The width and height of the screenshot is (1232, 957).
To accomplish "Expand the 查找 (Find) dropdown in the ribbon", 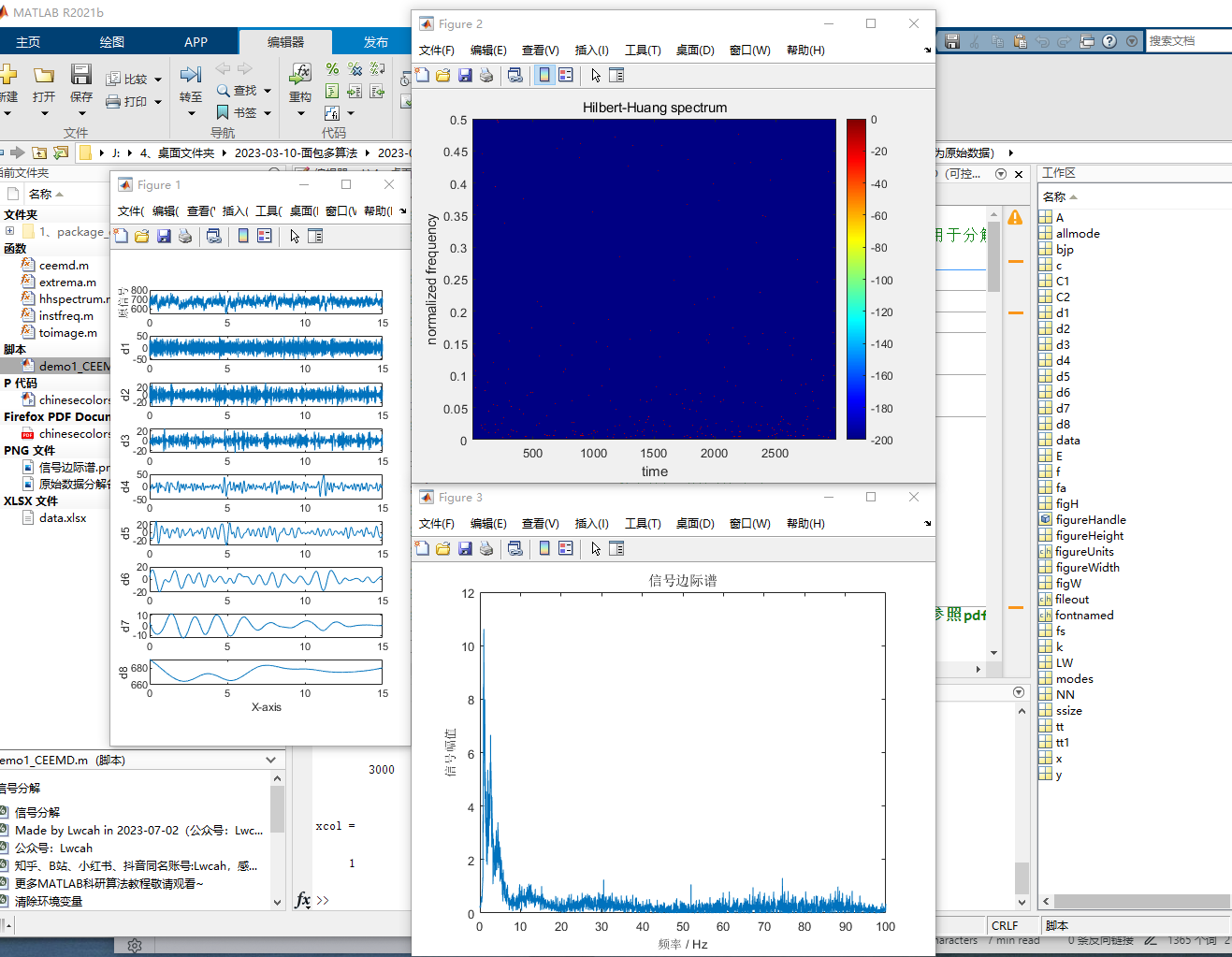I will 268,91.
